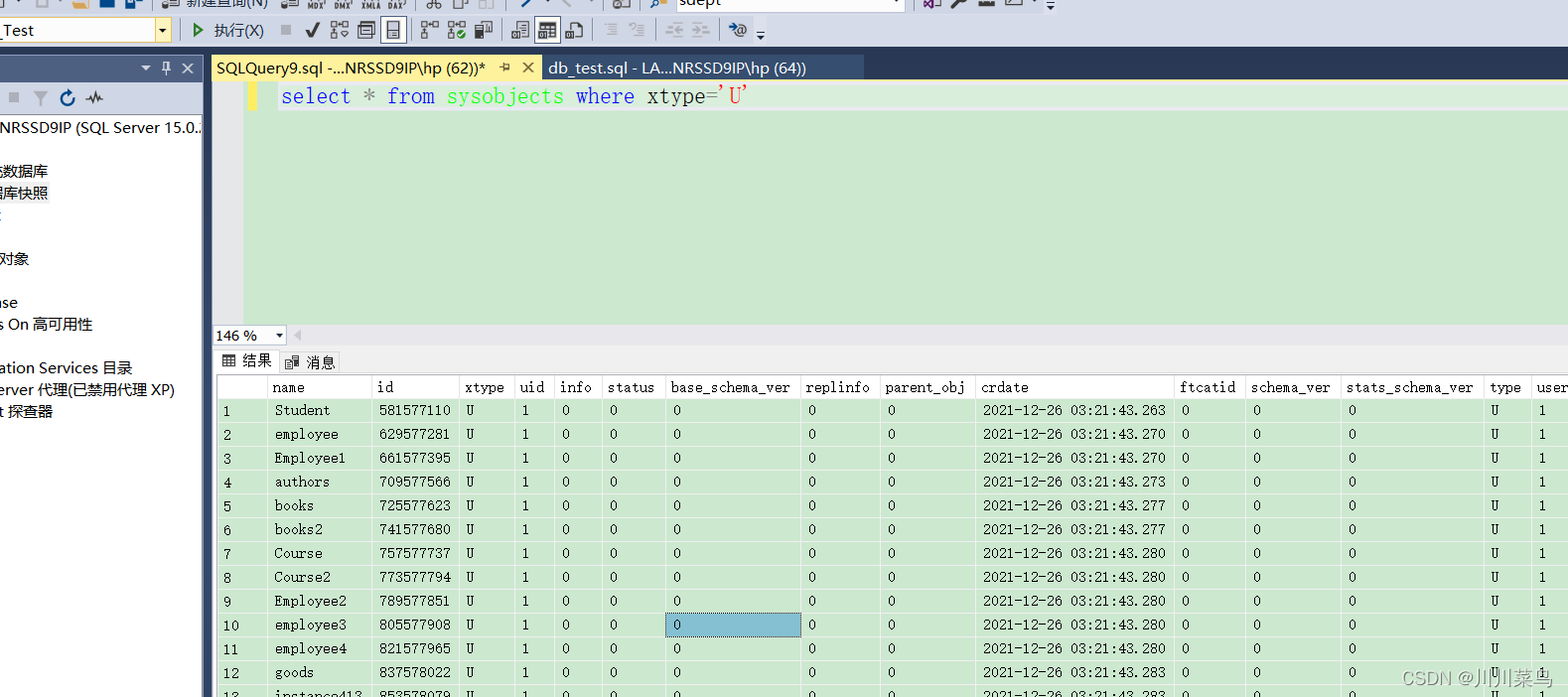Click the specify template parameters icon

click(738, 30)
